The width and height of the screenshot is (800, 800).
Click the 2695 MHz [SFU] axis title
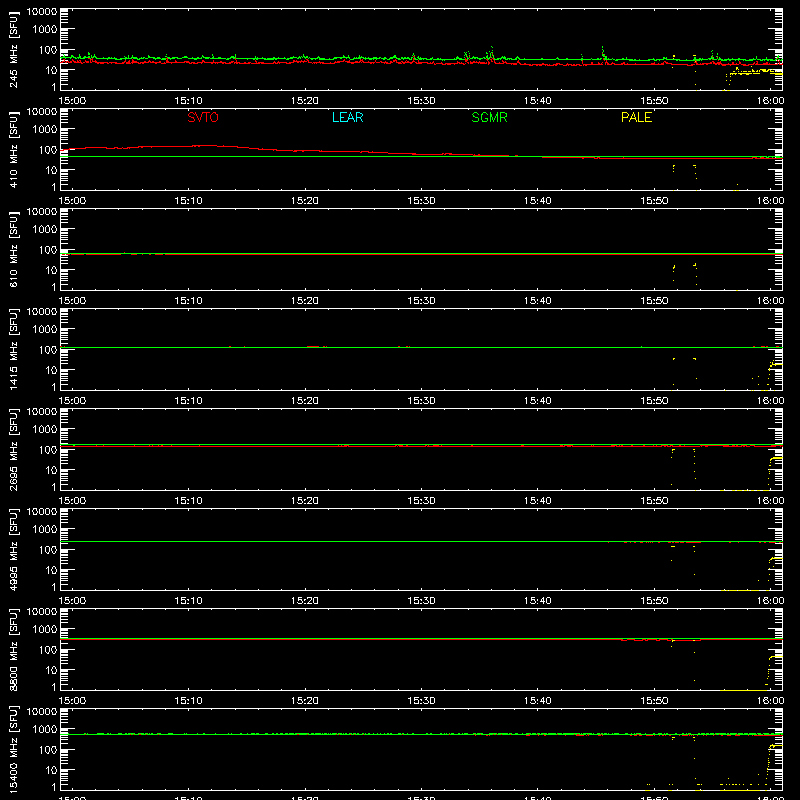(14, 449)
